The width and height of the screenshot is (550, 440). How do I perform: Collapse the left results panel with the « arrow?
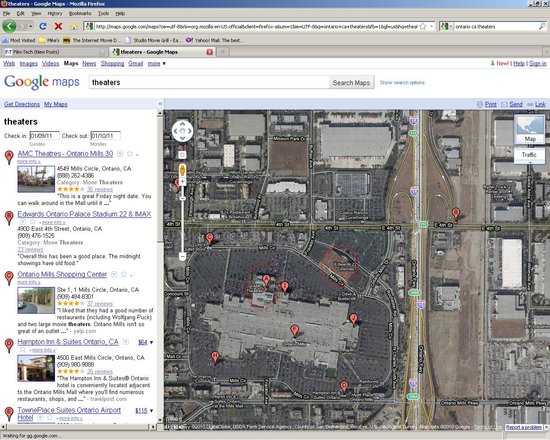pyautogui.click(x=160, y=104)
